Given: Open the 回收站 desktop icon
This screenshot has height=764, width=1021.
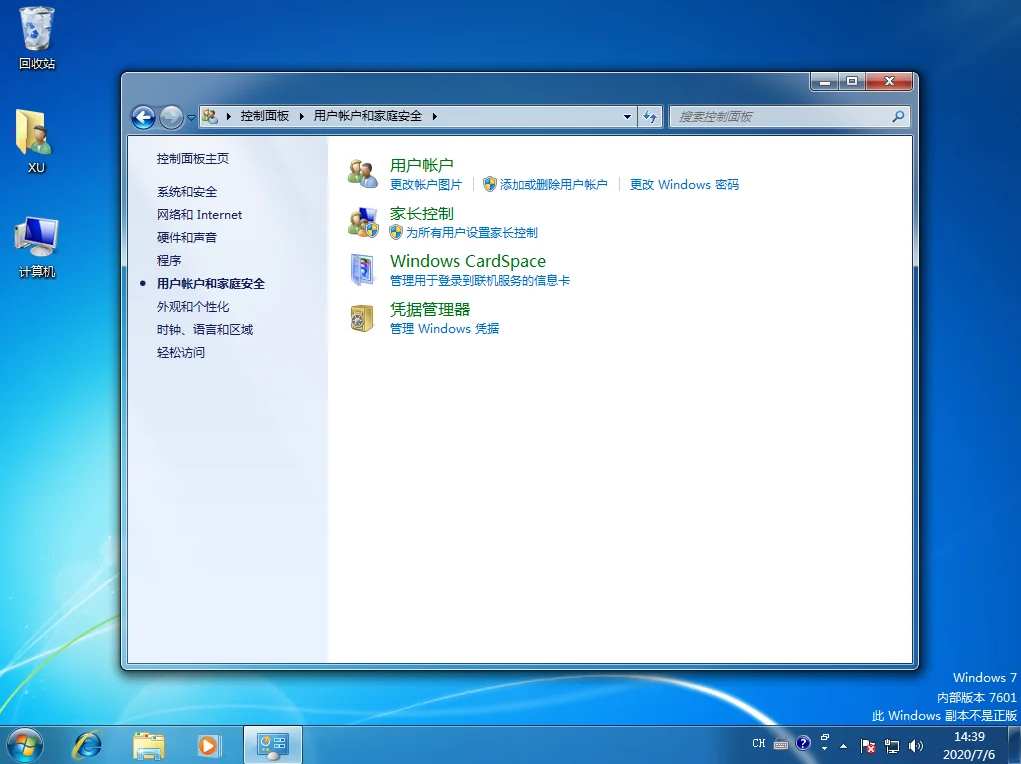Looking at the screenshot, I should point(35,35).
